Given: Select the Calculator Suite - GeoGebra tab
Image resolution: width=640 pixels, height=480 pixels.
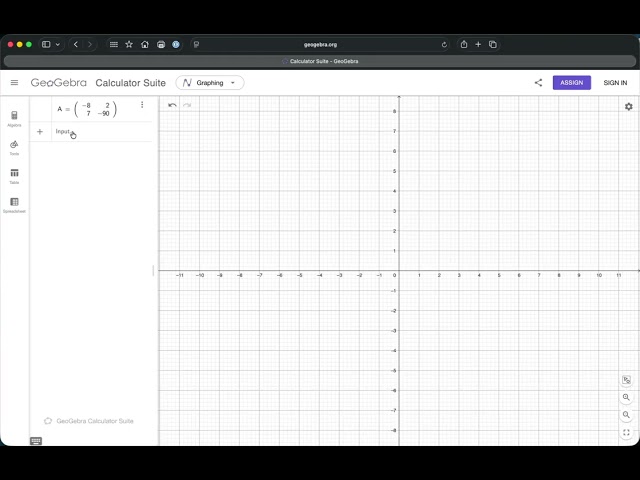Looking at the screenshot, I should [320, 61].
